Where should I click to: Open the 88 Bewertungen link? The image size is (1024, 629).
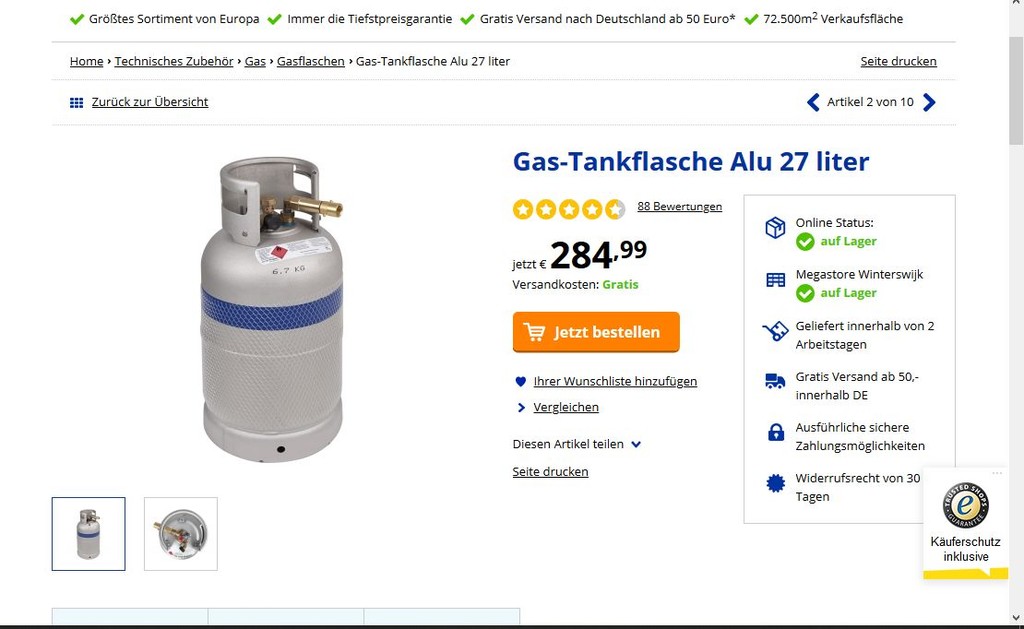[x=679, y=206]
